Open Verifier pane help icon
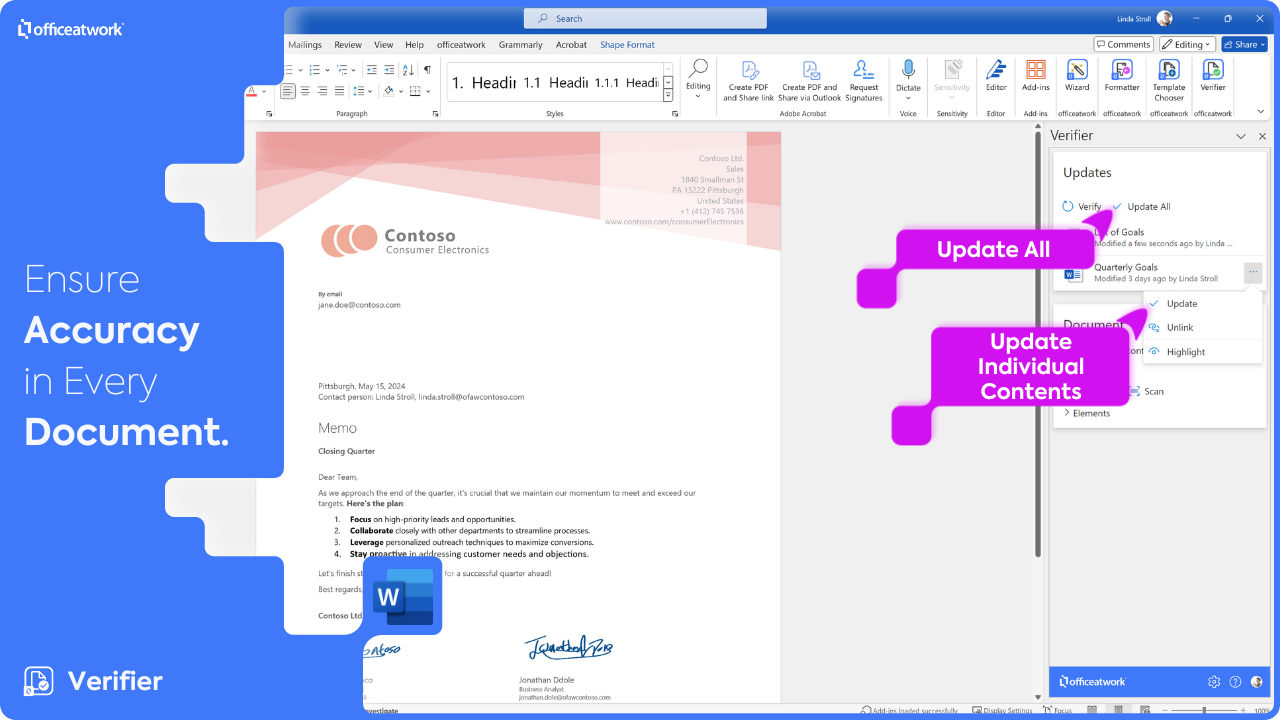Image resolution: width=1280 pixels, height=720 pixels. 1235,682
